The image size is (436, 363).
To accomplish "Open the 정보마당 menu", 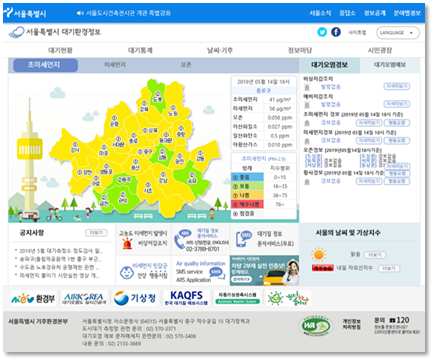I will [300, 50].
